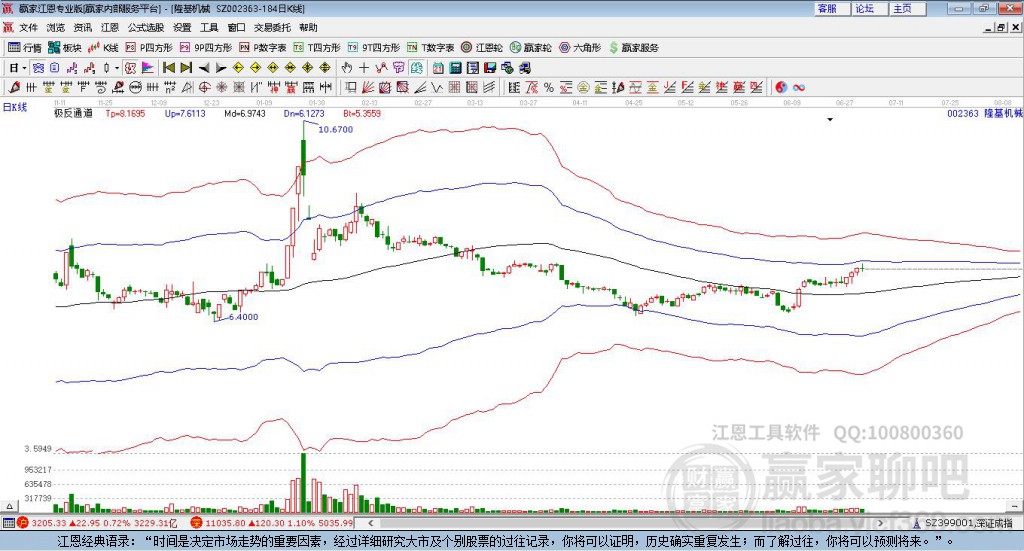Jump to the last bar icon
The height and width of the screenshot is (551, 1024).
click(x=186, y=68)
